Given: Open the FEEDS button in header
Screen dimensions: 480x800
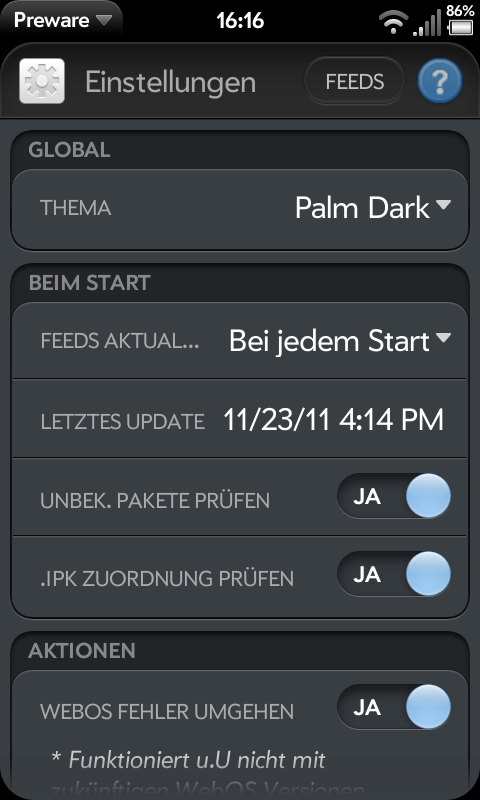Looking at the screenshot, I should pos(355,82).
